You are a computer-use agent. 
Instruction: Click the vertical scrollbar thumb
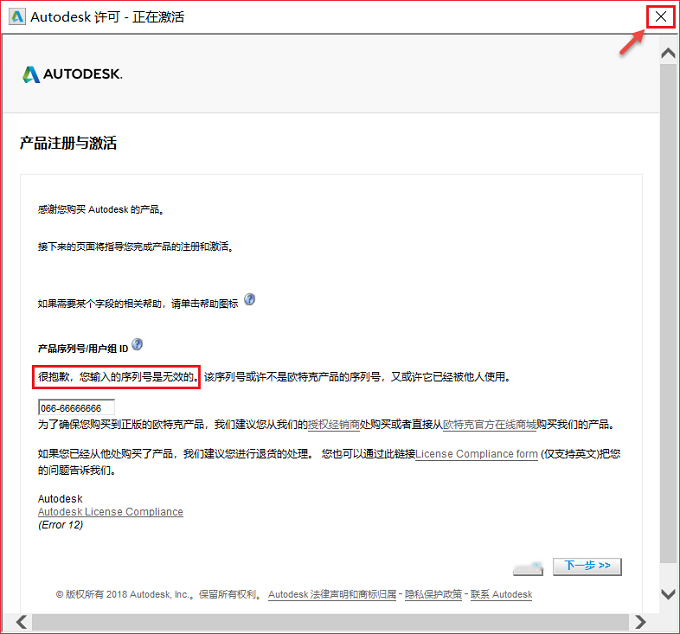pyautogui.click(x=668, y=313)
